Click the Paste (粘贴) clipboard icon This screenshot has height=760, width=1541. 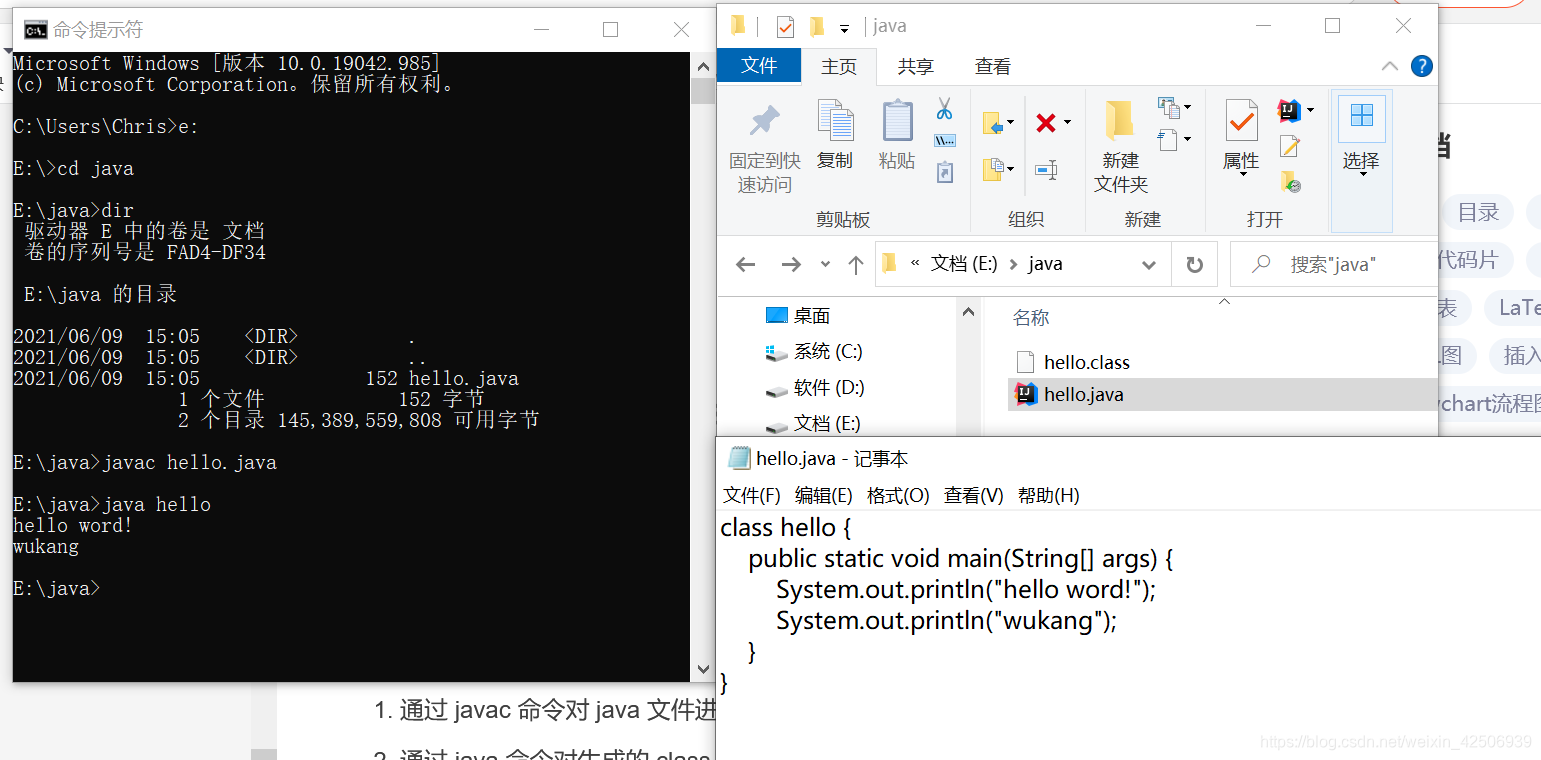coord(897,121)
